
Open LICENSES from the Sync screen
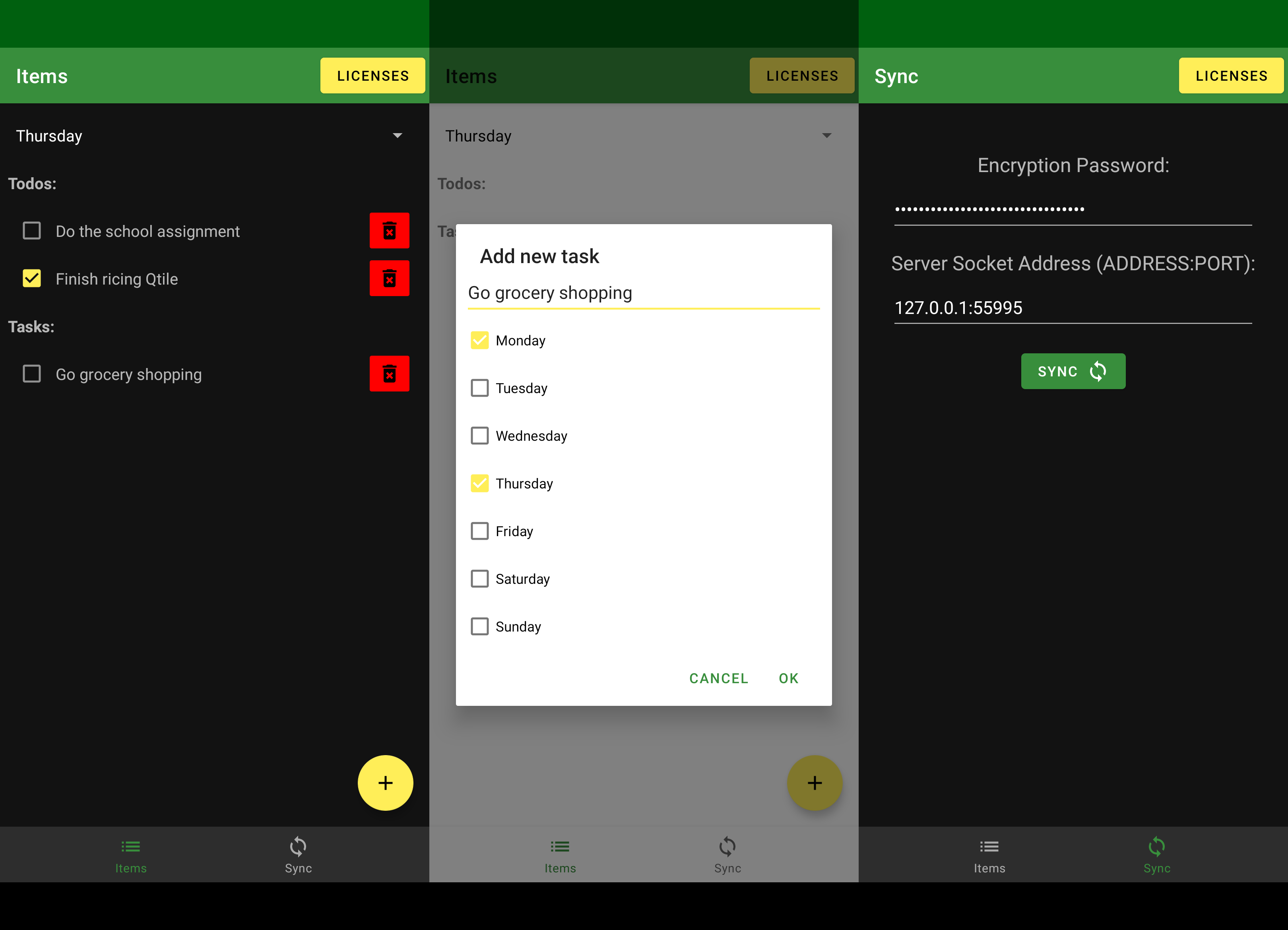pyautogui.click(x=1231, y=75)
